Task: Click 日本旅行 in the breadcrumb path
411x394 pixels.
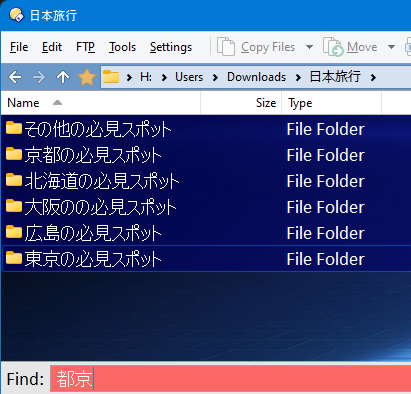Action: tap(335, 77)
